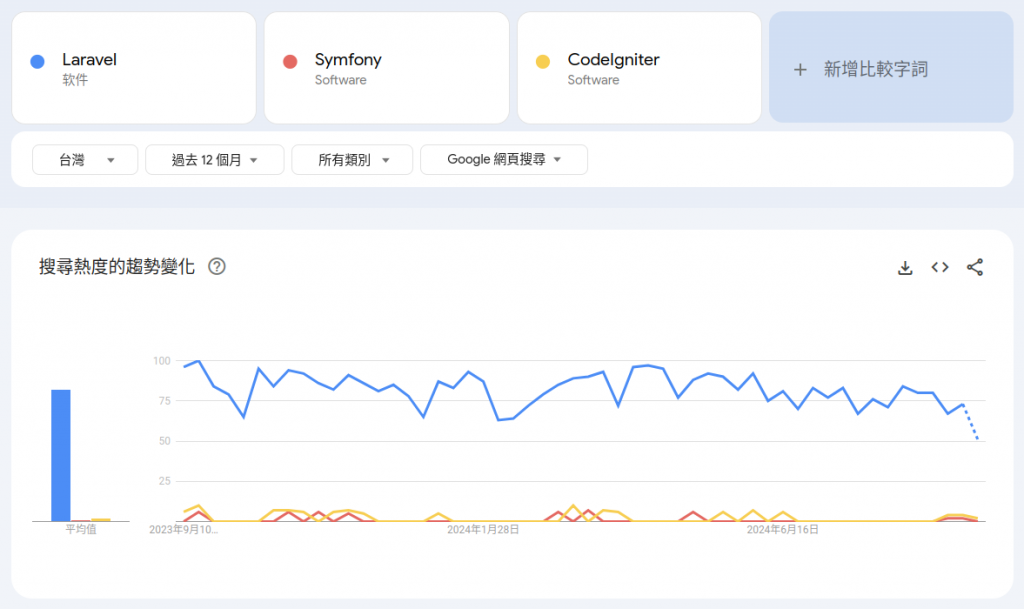Click the yellow CodeIgniter color dot
The width and height of the screenshot is (1024, 609).
pyautogui.click(x=544, y=61)
